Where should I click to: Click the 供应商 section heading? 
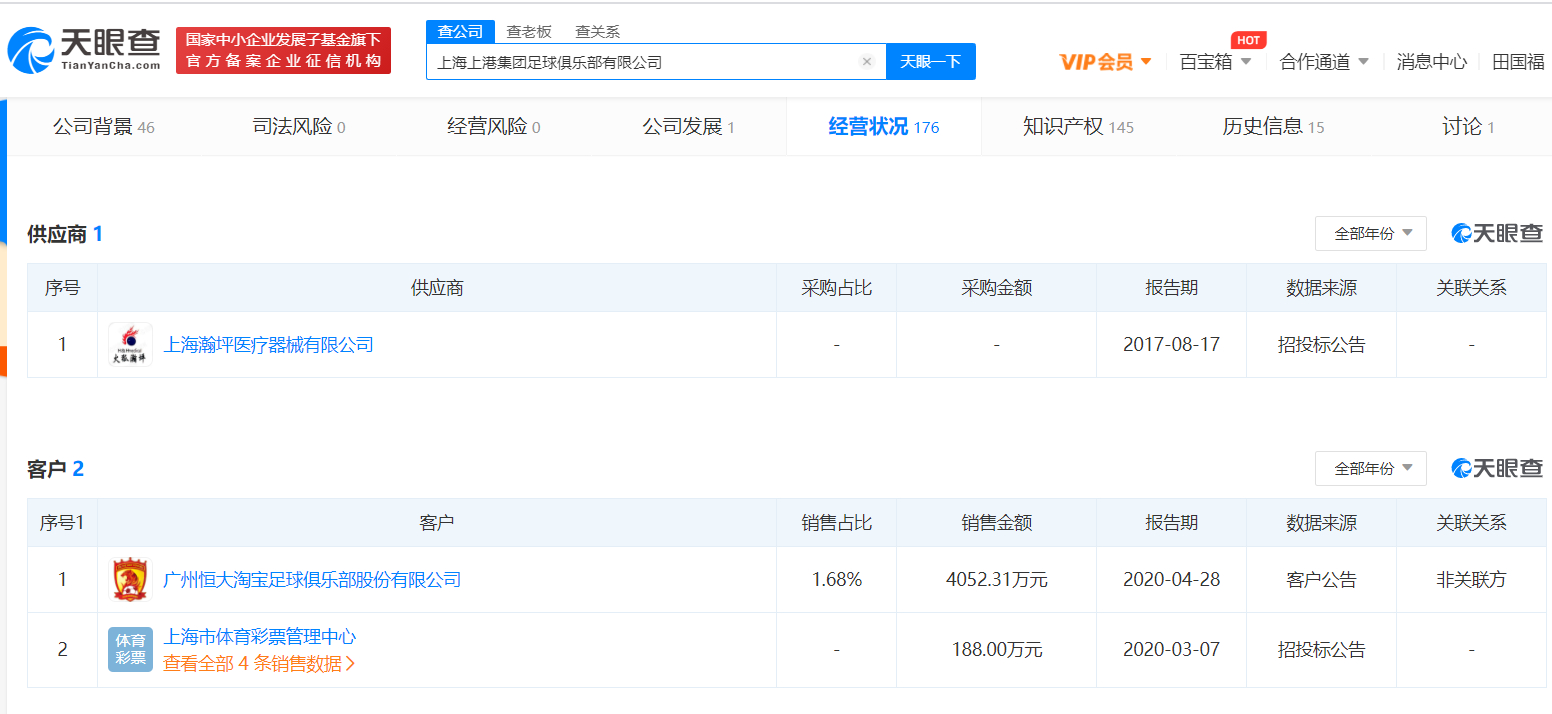pyautogui.click(x=65, y=235)
